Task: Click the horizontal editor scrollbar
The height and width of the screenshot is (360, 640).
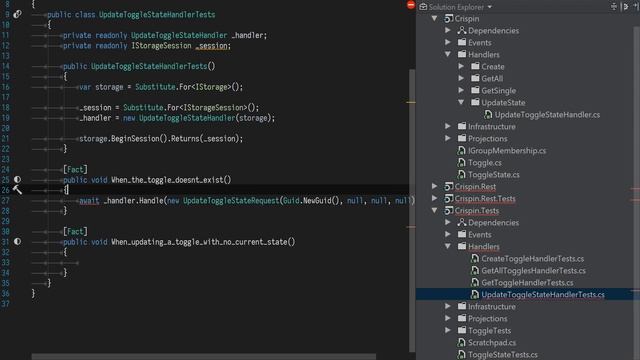Action: click(204, 357)
